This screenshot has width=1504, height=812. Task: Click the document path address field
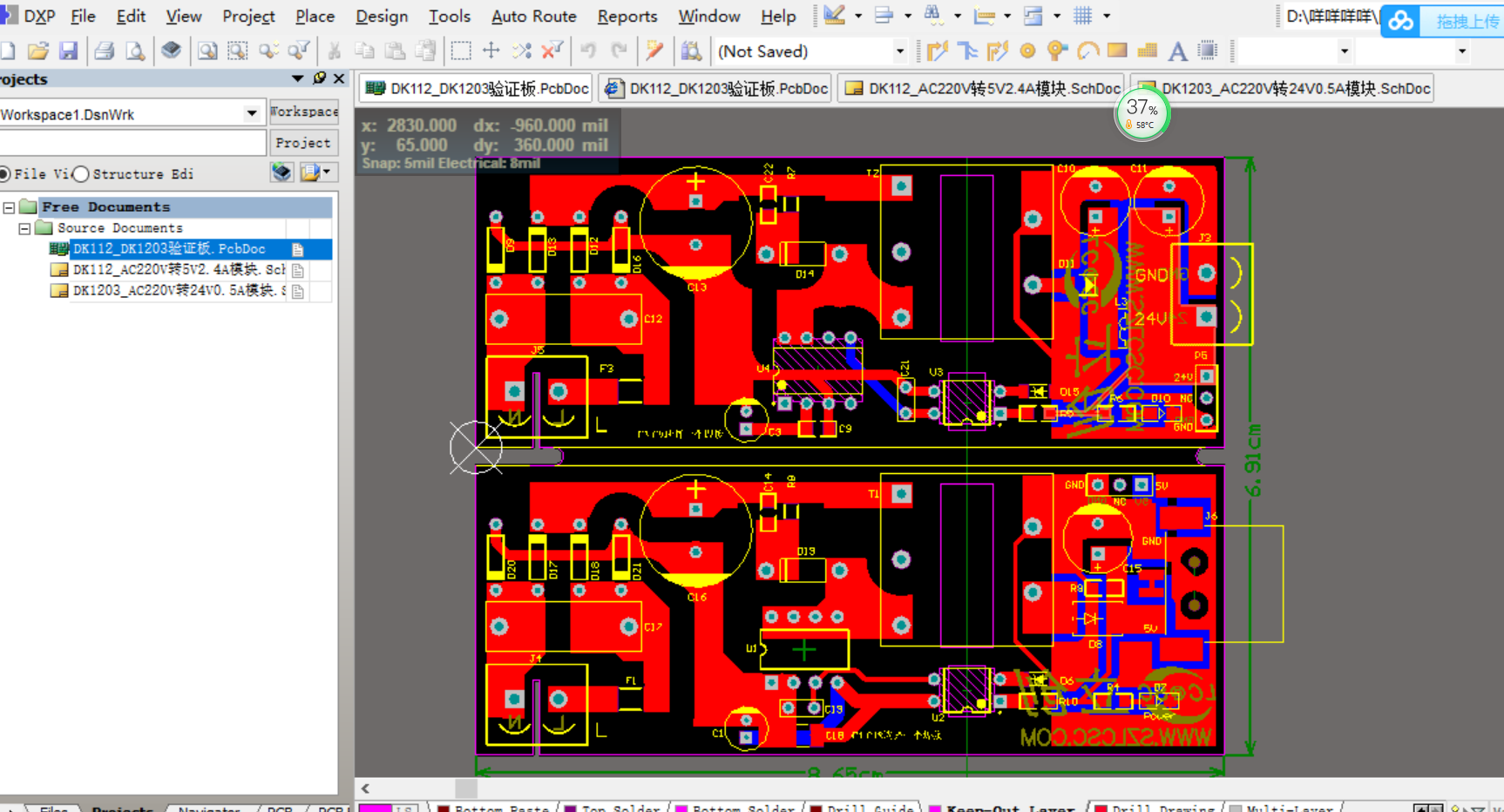click(x=1332, y=17)
